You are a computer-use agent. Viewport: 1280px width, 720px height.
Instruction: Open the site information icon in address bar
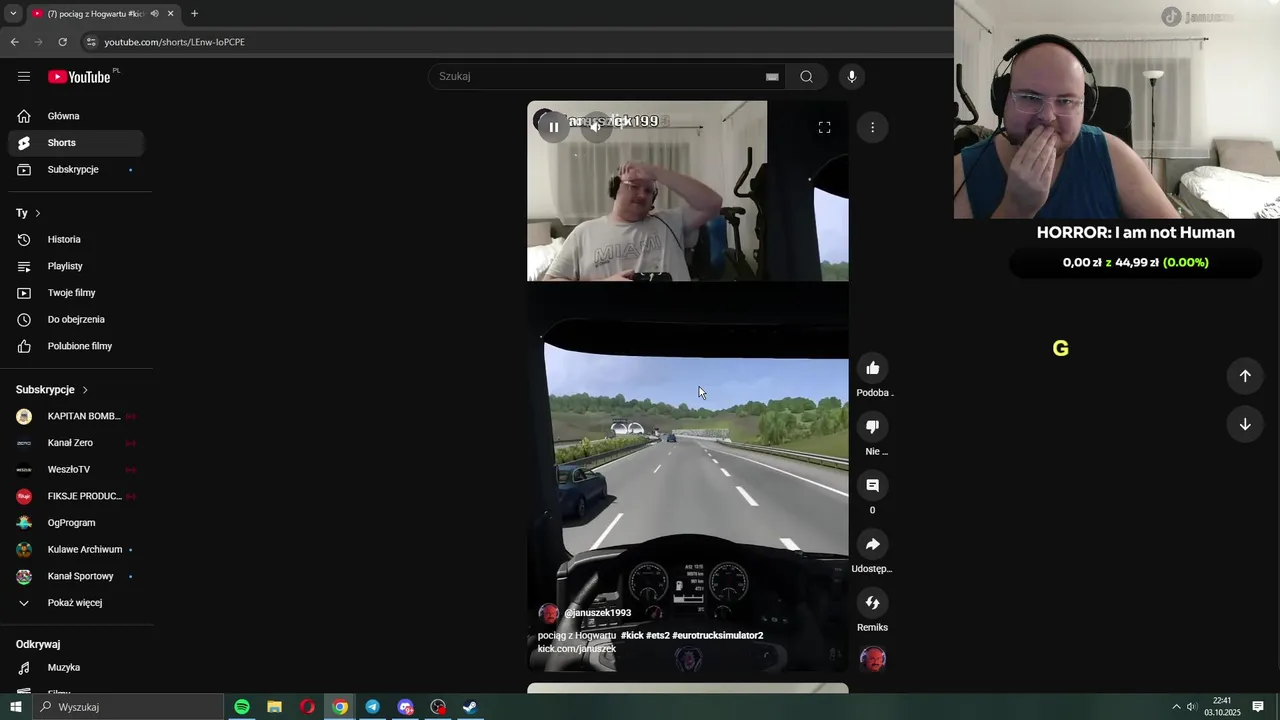pyautogui.click(x=91, y=42)
